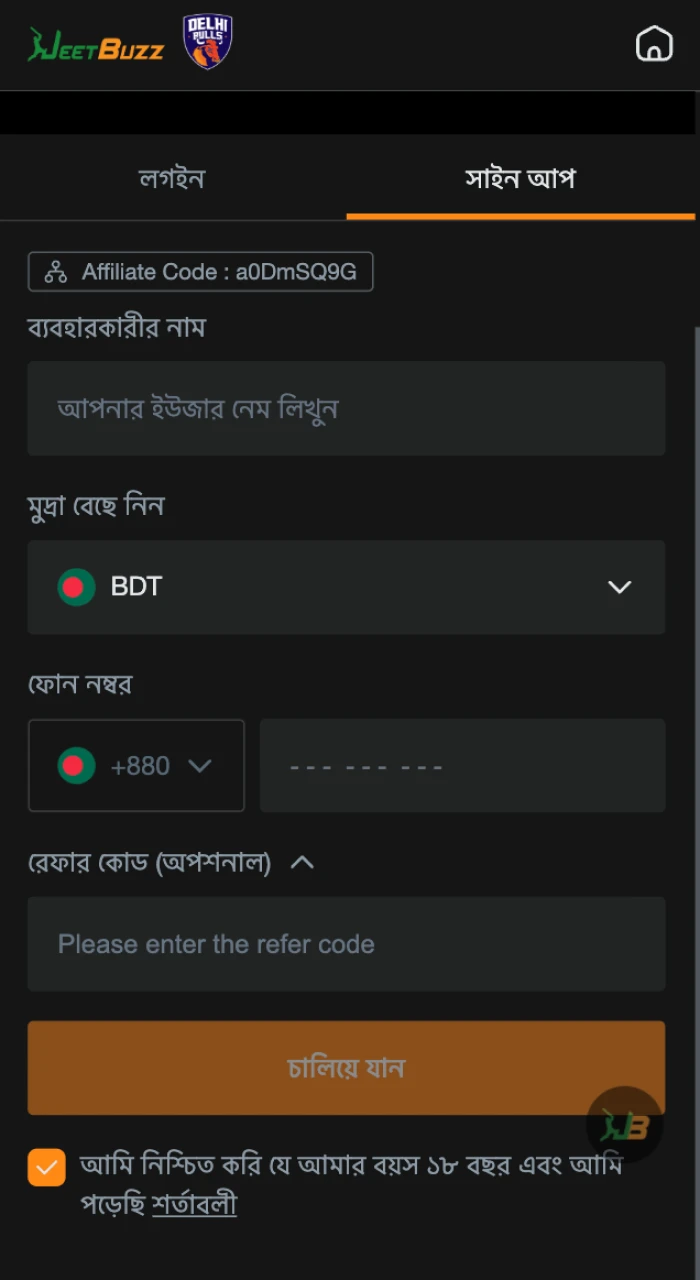Click the username input field

(346, 408)
